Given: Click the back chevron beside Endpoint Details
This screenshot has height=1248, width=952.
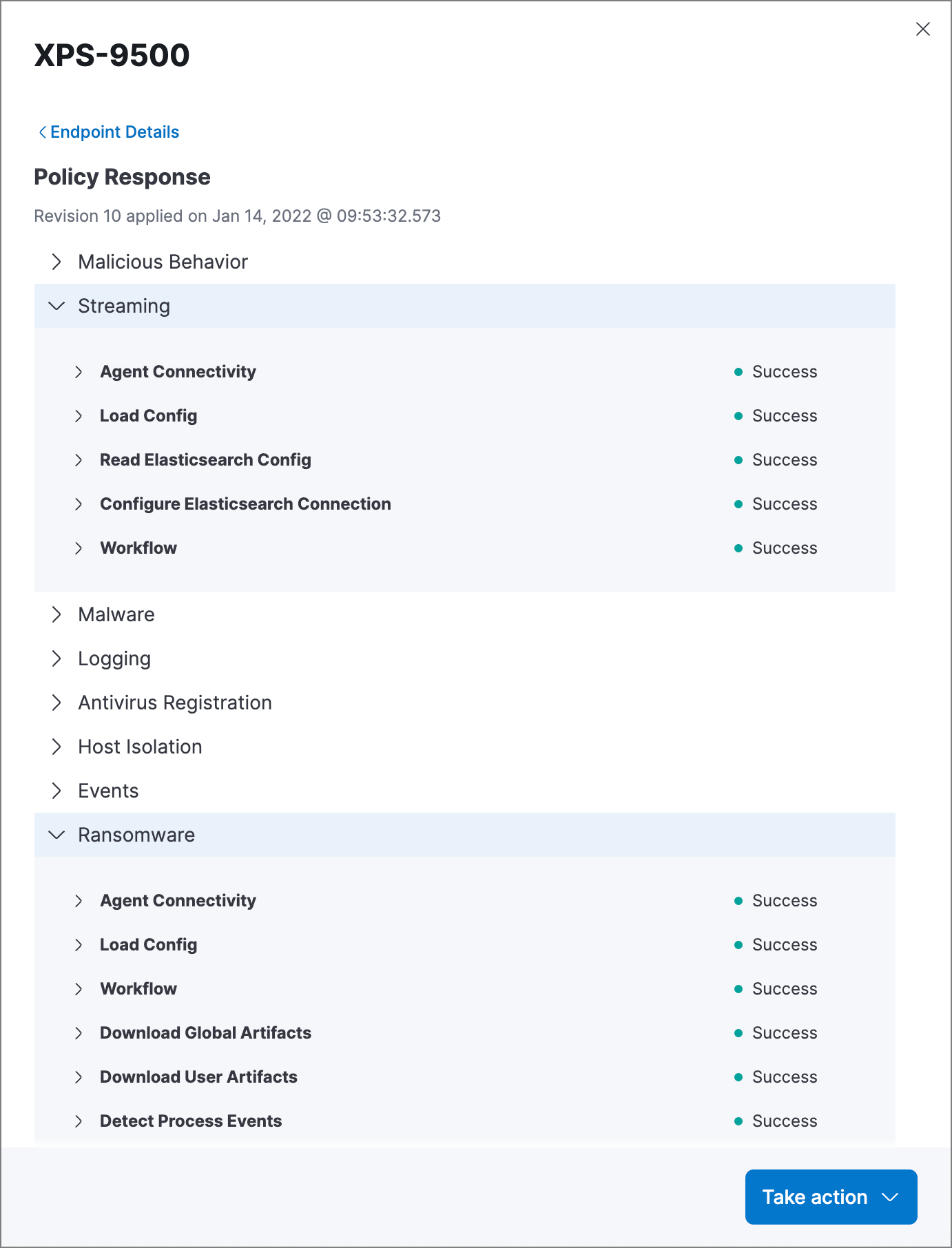Looking at the screenshot, I should coord(42,132).
